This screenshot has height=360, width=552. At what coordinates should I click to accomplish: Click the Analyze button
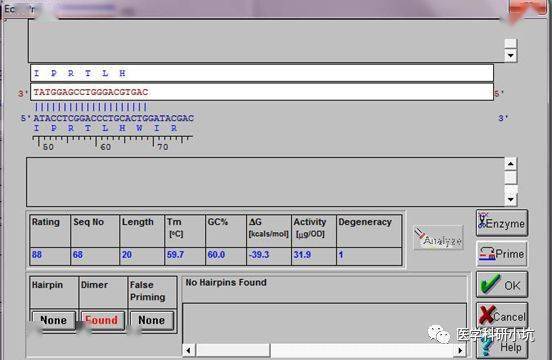pyautogui.click(x=438, y=238)
